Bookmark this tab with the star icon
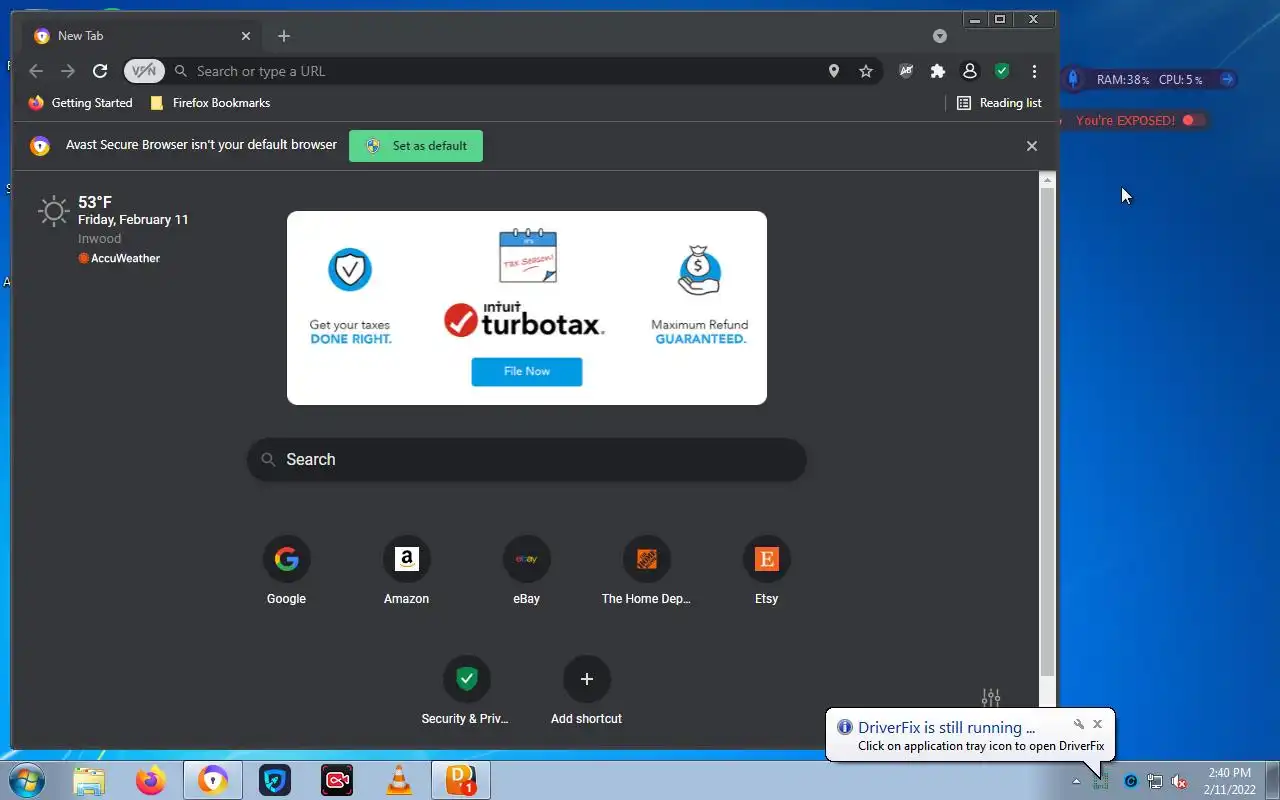1280x800 pixels. [x=866, y=71]
